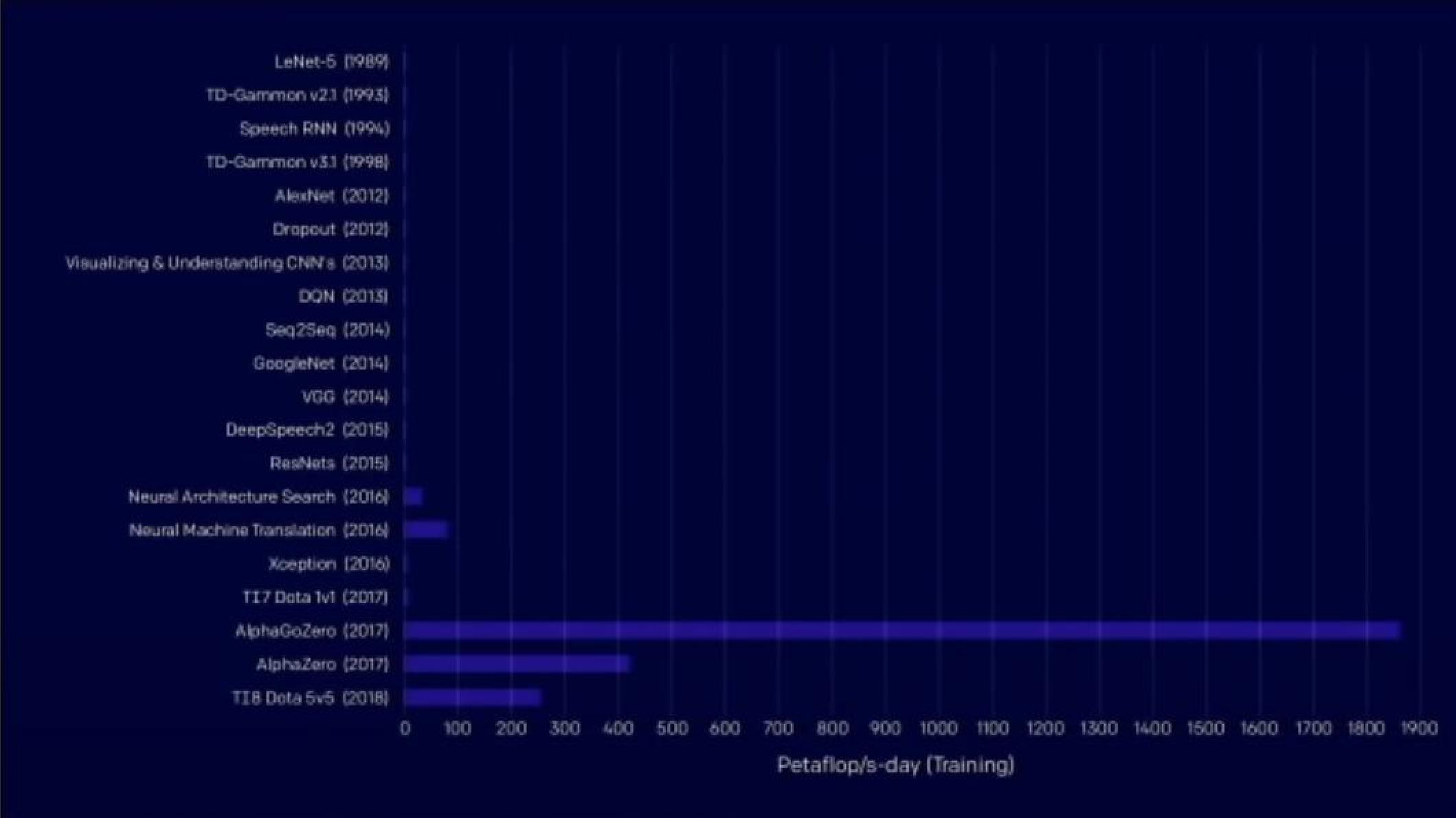Click the AlphaGoZero 2017 bar
Screen dimensions: 1456x818
[x=900, y=629]
